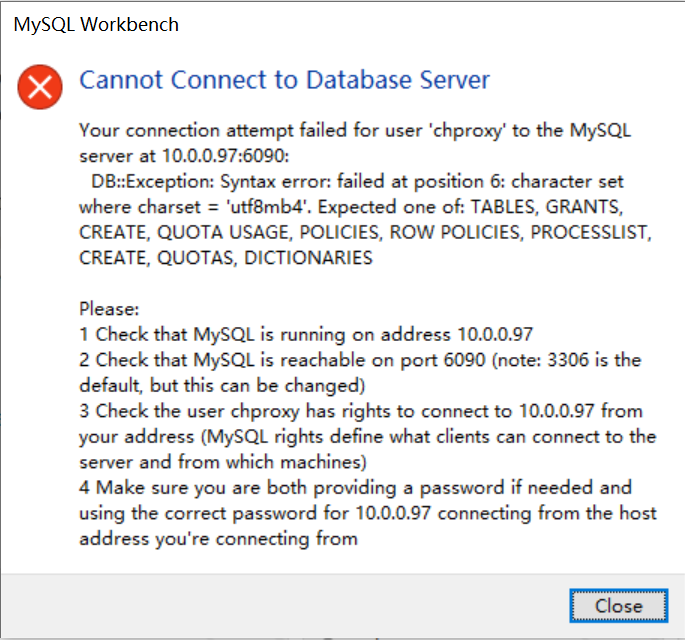Image resolution: width=685 pixels, height=640 pixels.
Task: Click the red error X icon
Action: coord(40,87)
